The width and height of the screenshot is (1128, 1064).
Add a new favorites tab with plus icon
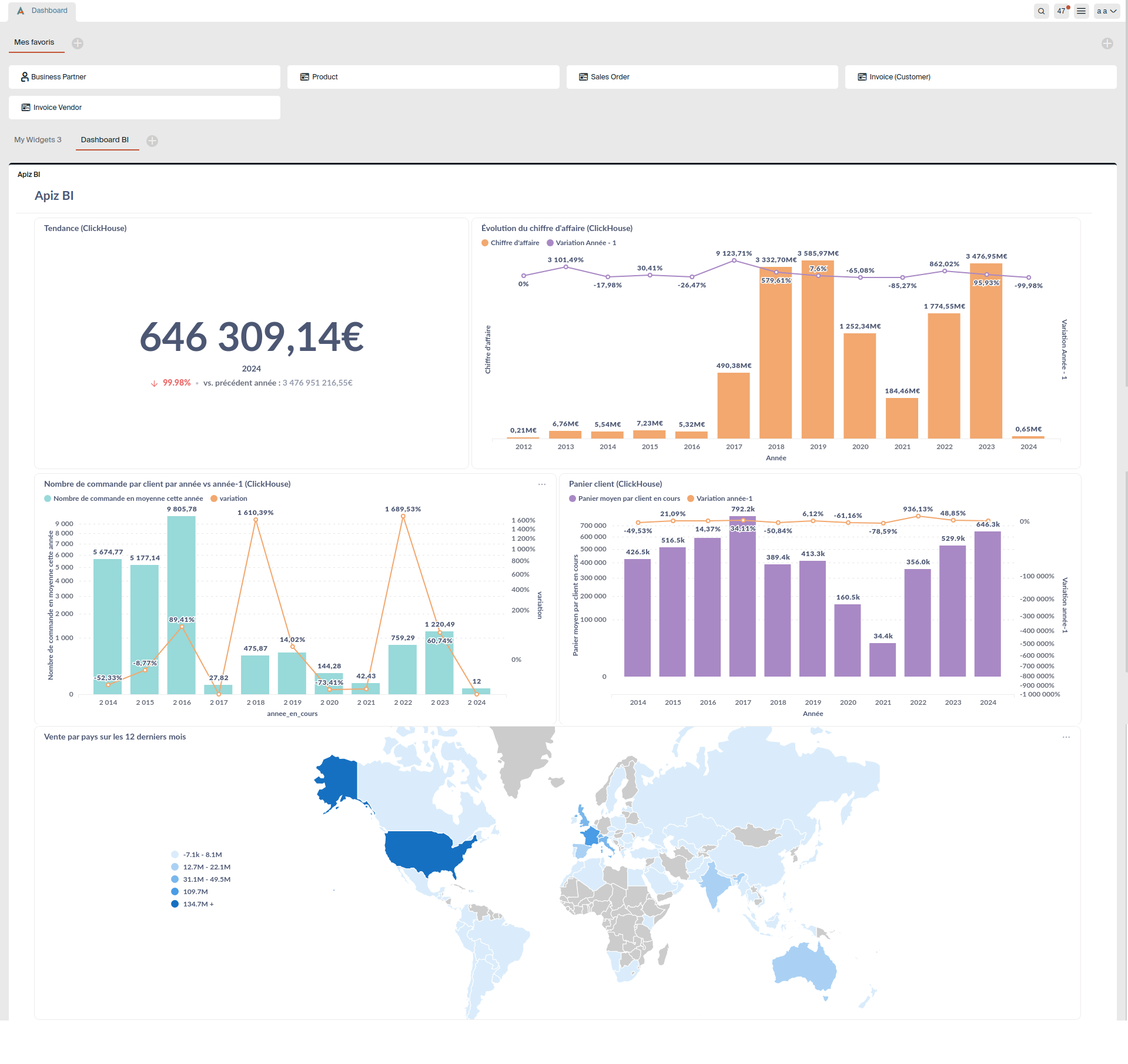click(78, 44)
